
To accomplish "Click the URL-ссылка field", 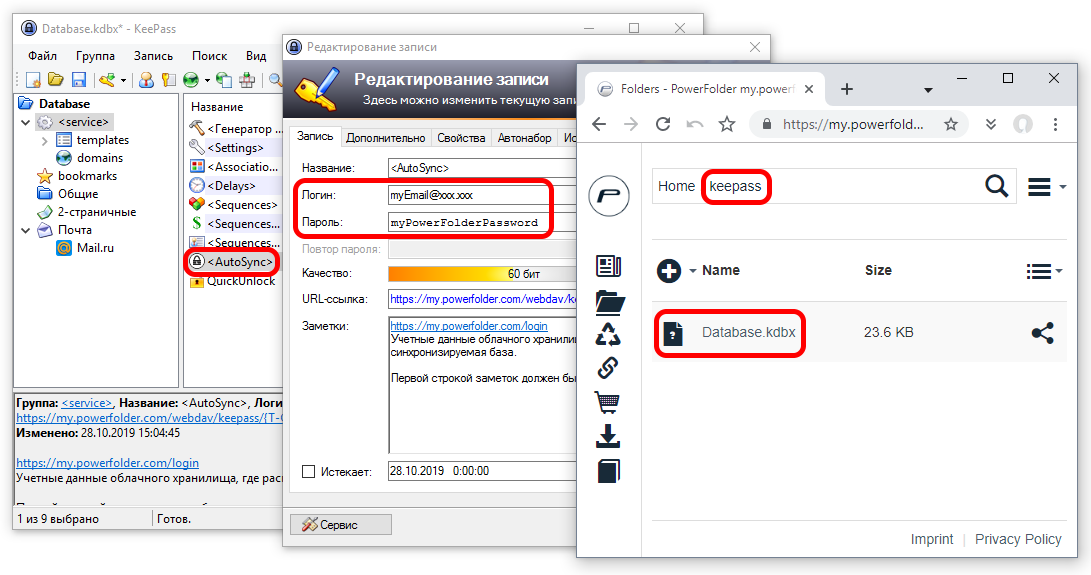I will [482, 299].
